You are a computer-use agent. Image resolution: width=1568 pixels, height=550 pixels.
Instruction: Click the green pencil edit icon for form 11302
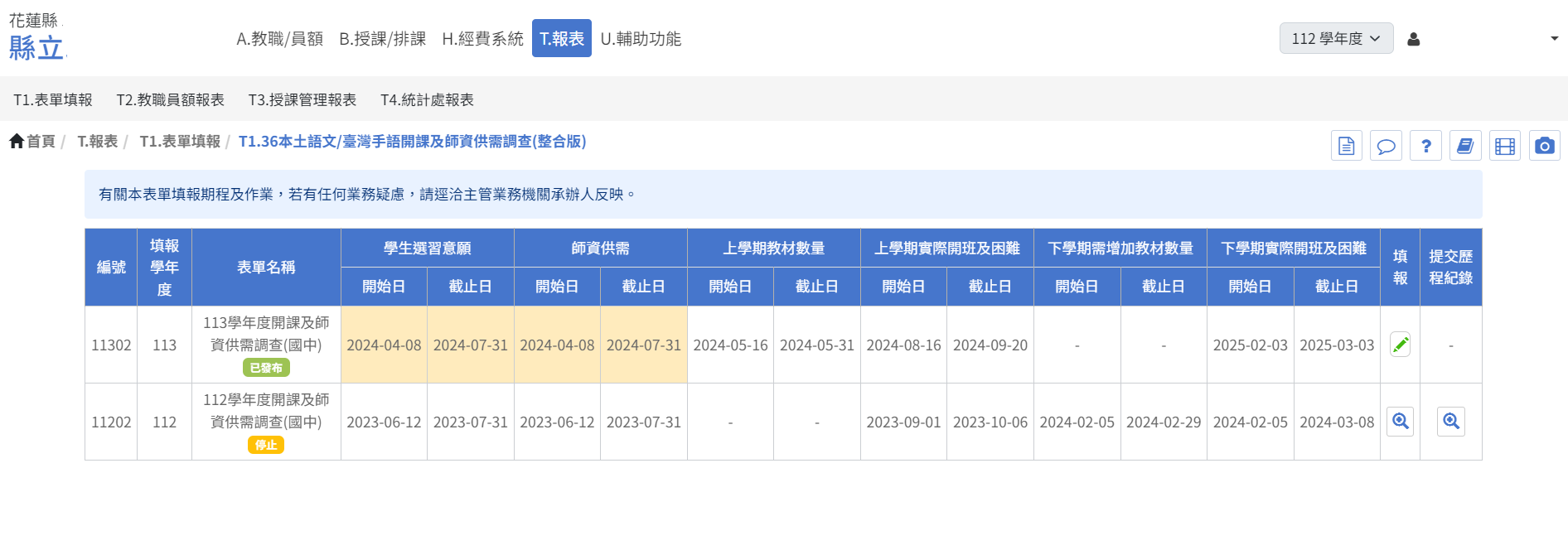point(1400,345)
